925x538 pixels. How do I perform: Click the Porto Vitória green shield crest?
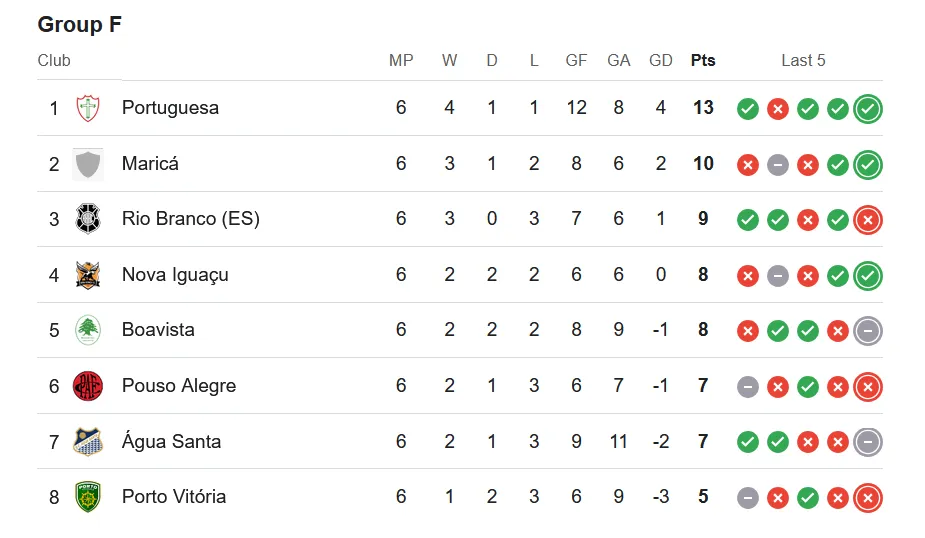(88, 497)
